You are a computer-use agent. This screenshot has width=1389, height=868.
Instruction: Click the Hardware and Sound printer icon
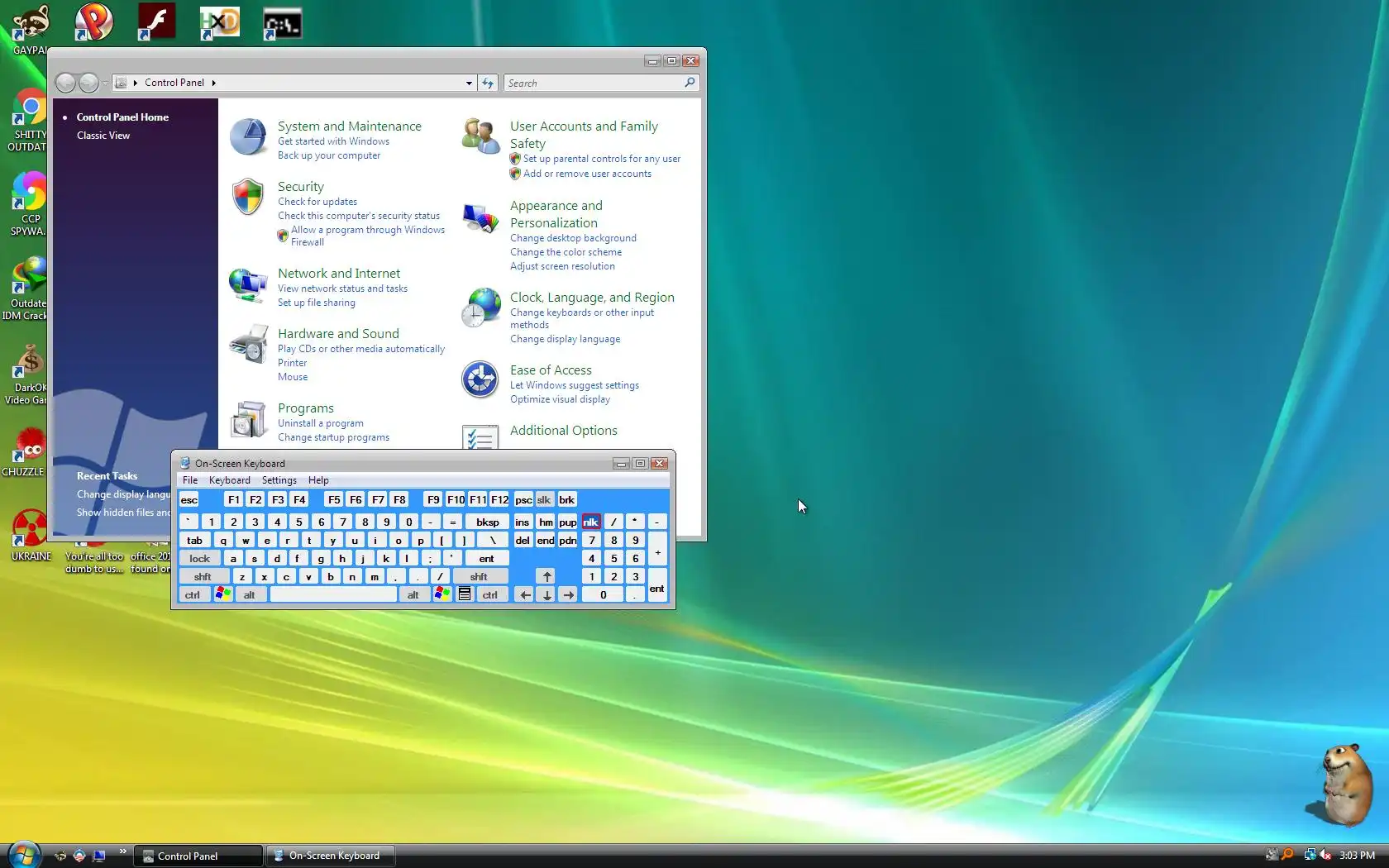(248, 344)
